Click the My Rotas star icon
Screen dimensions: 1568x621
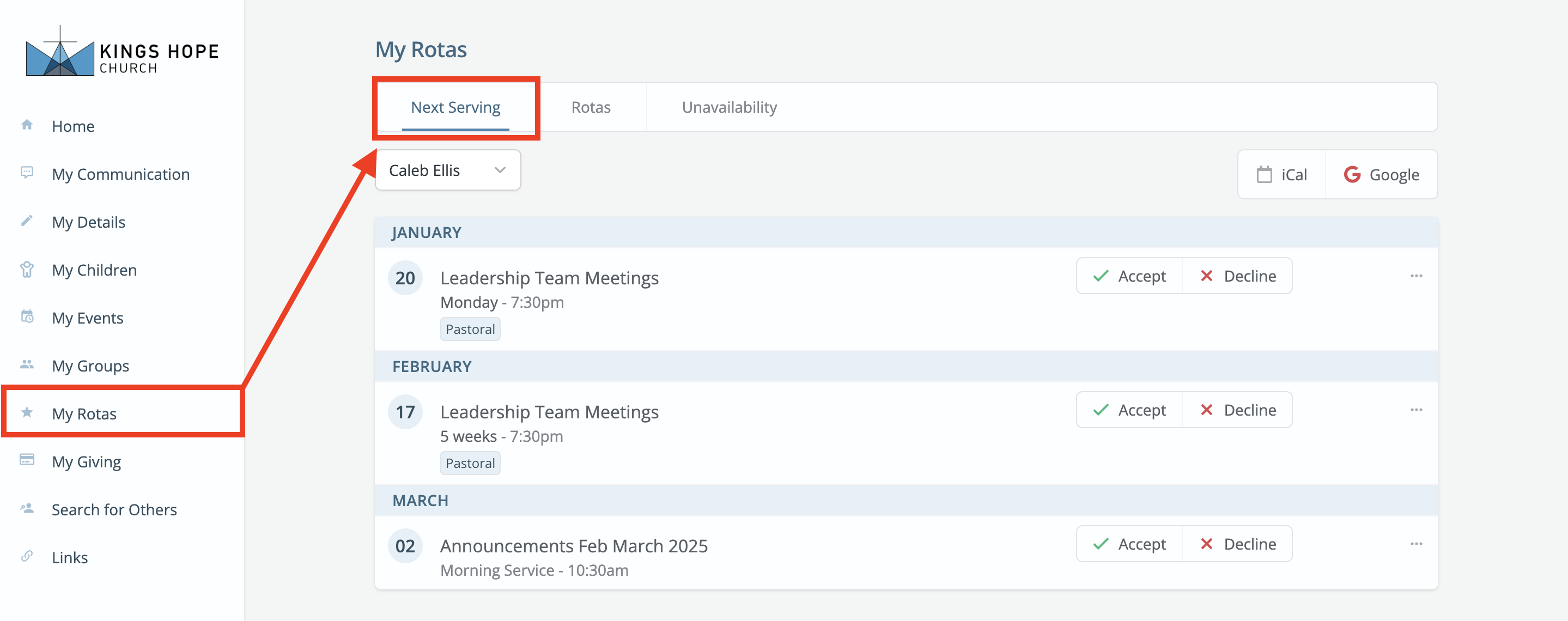(x=27, y=412)
